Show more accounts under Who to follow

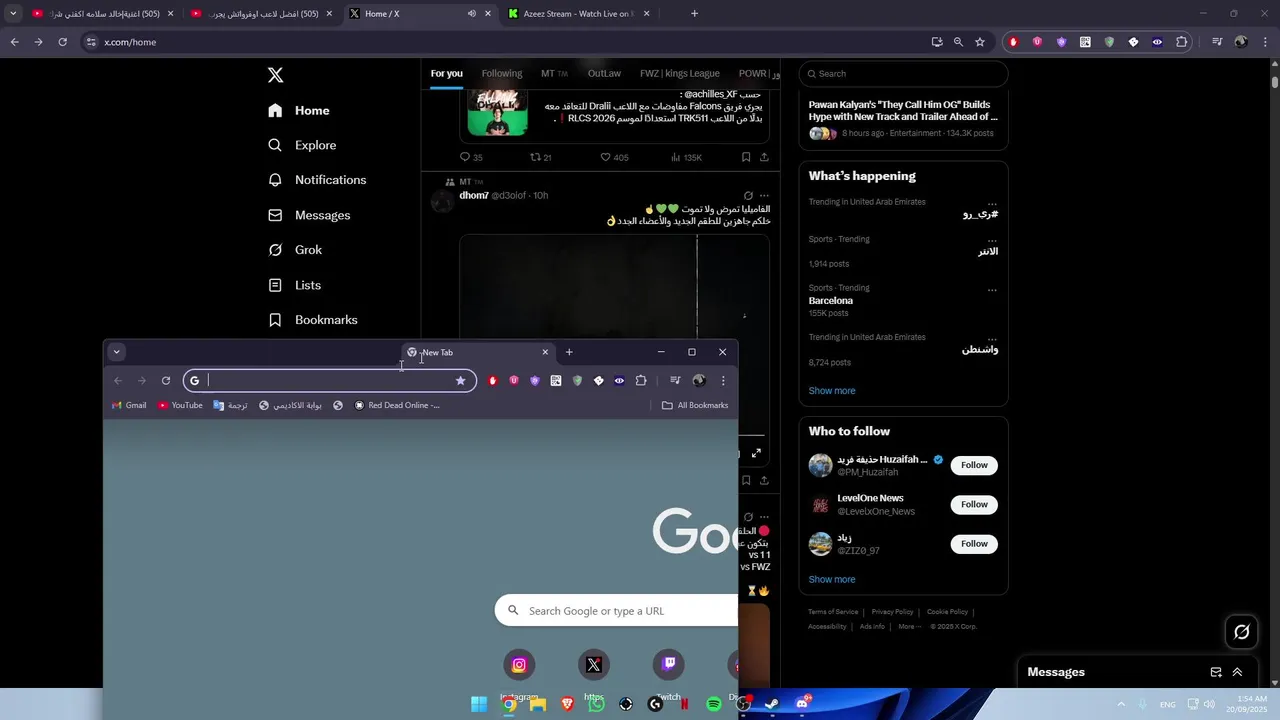(832, 580)
